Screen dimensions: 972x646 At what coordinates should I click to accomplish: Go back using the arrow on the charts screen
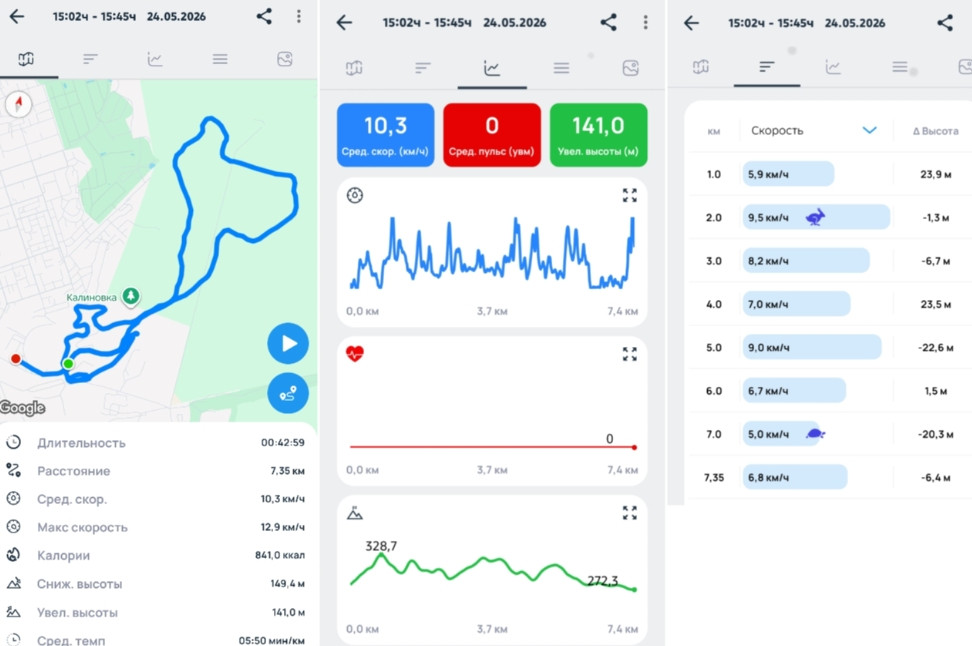344,23
